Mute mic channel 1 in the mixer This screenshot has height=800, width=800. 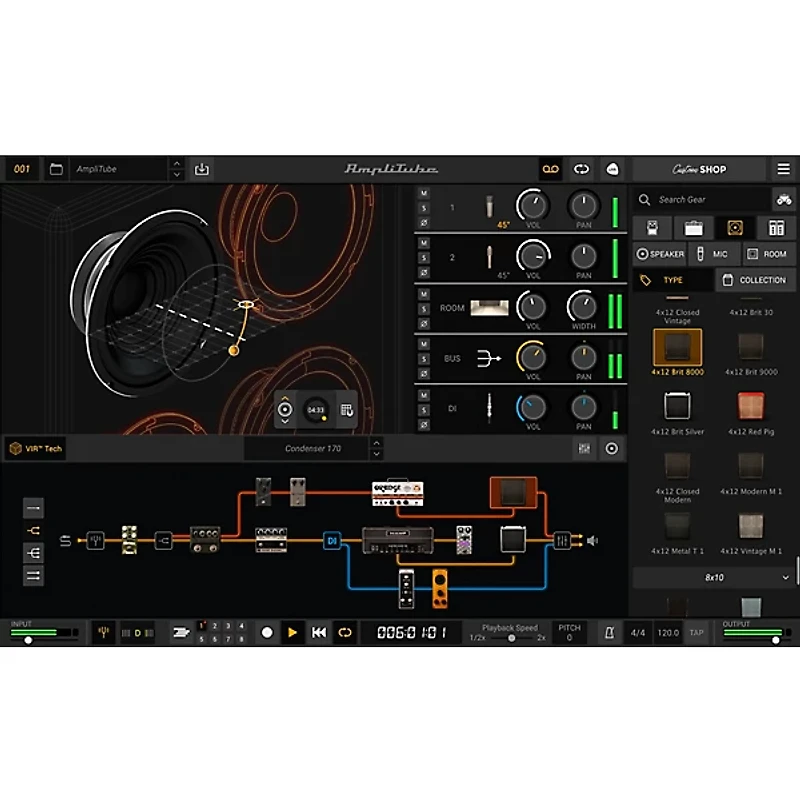pyautogui.click(x=424, y=193)
